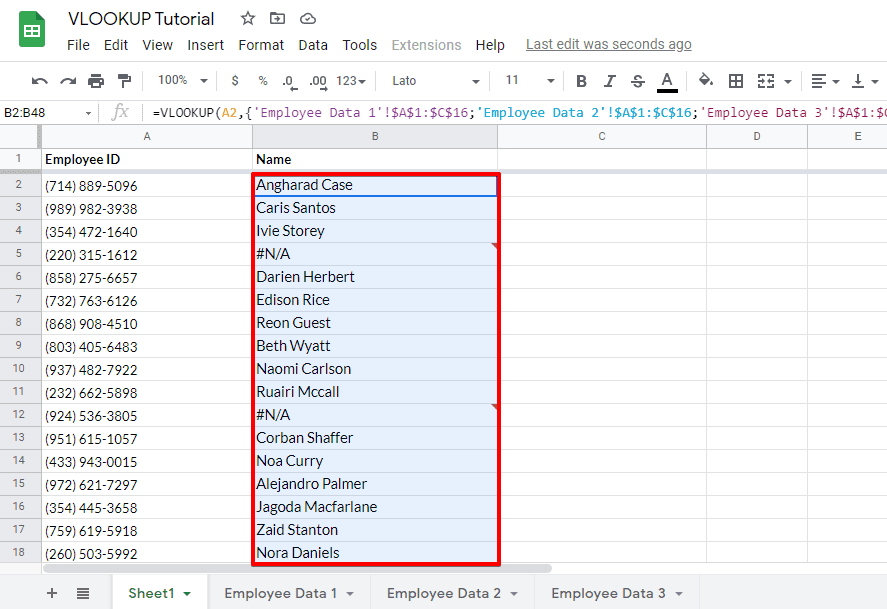Open version history via Last edit link

pos(608,44)
